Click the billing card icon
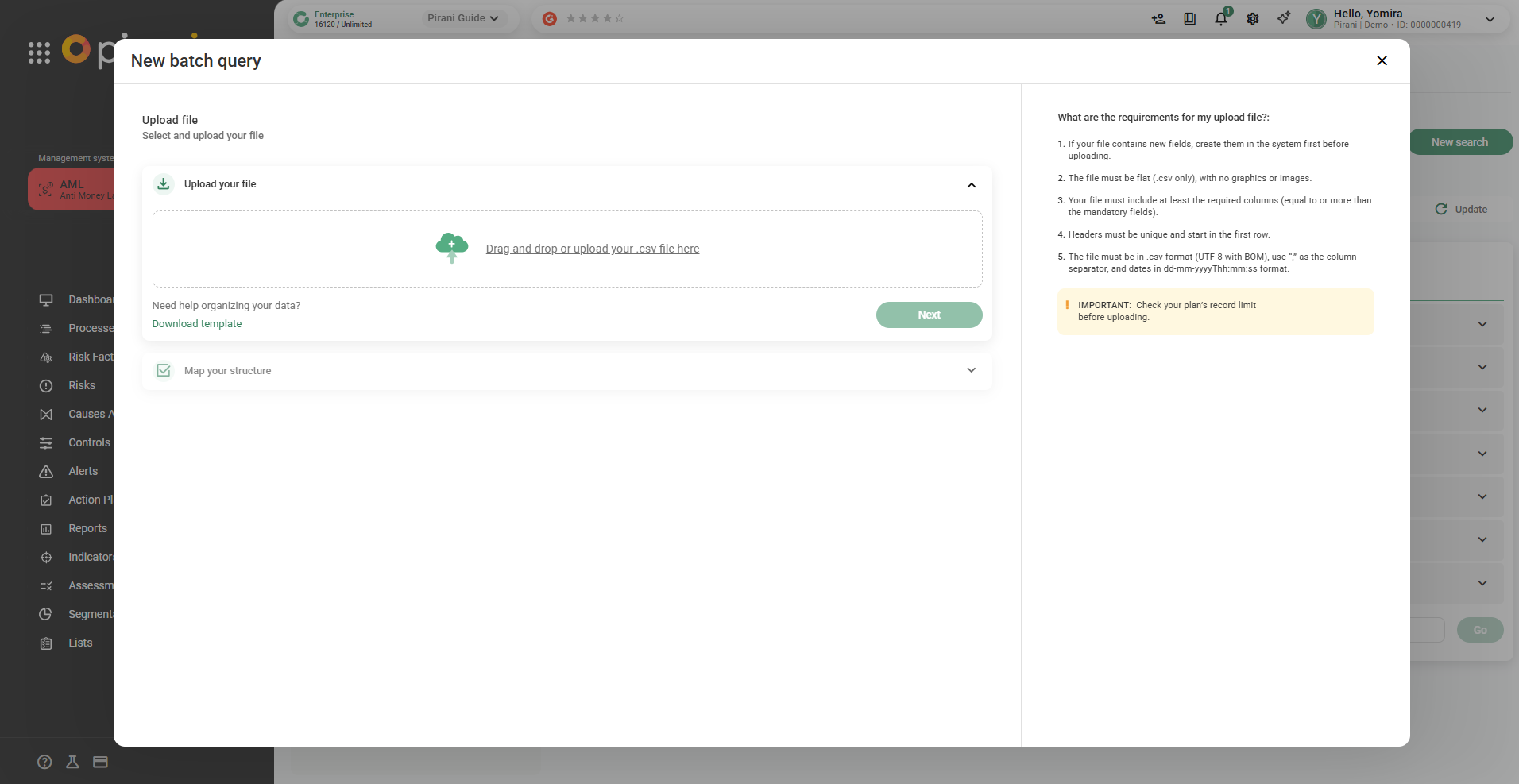This screenshot has height=784, width=1519. [100, 762]
